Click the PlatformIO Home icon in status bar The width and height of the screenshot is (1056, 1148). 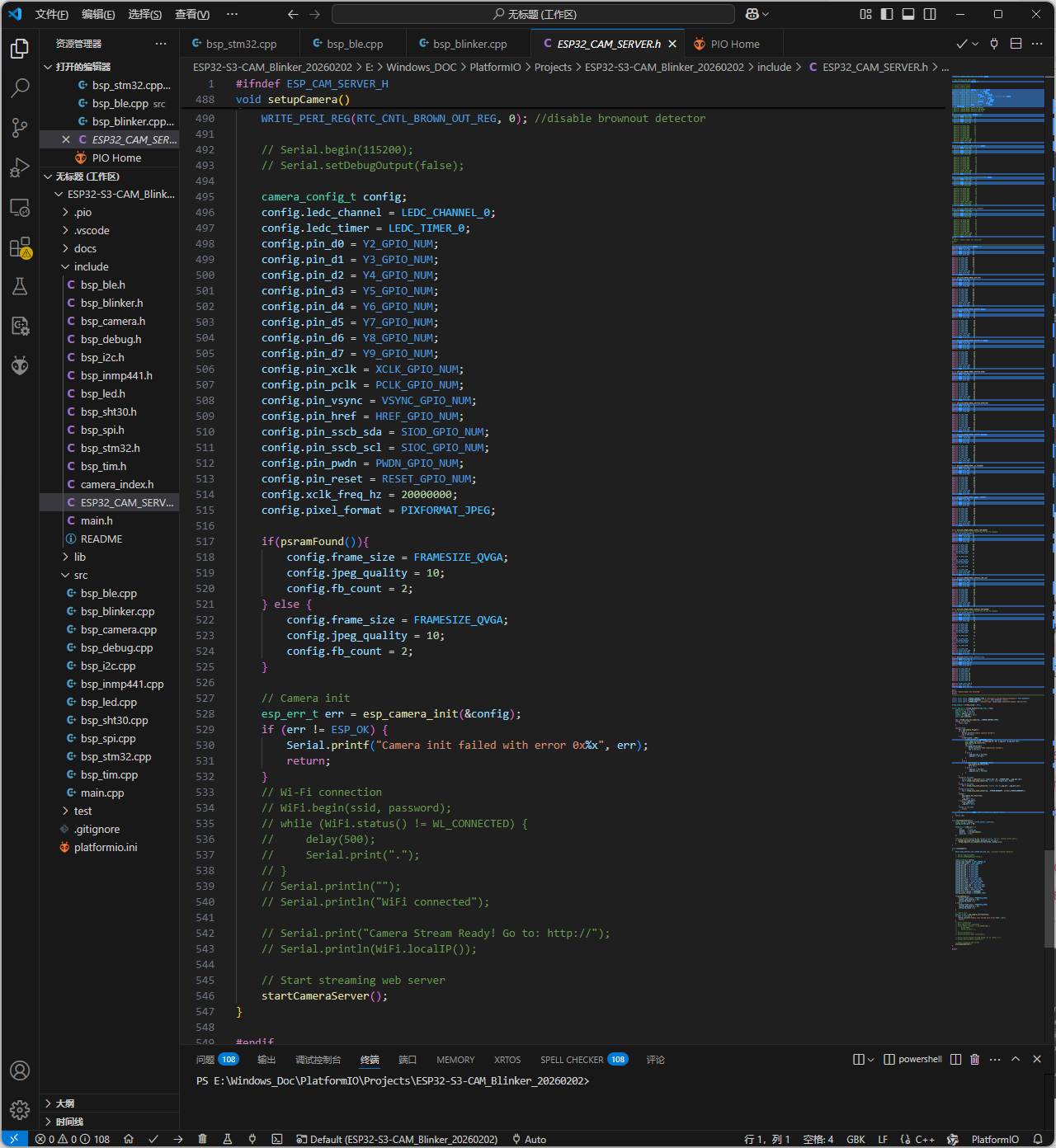(x=129, y=1139)
